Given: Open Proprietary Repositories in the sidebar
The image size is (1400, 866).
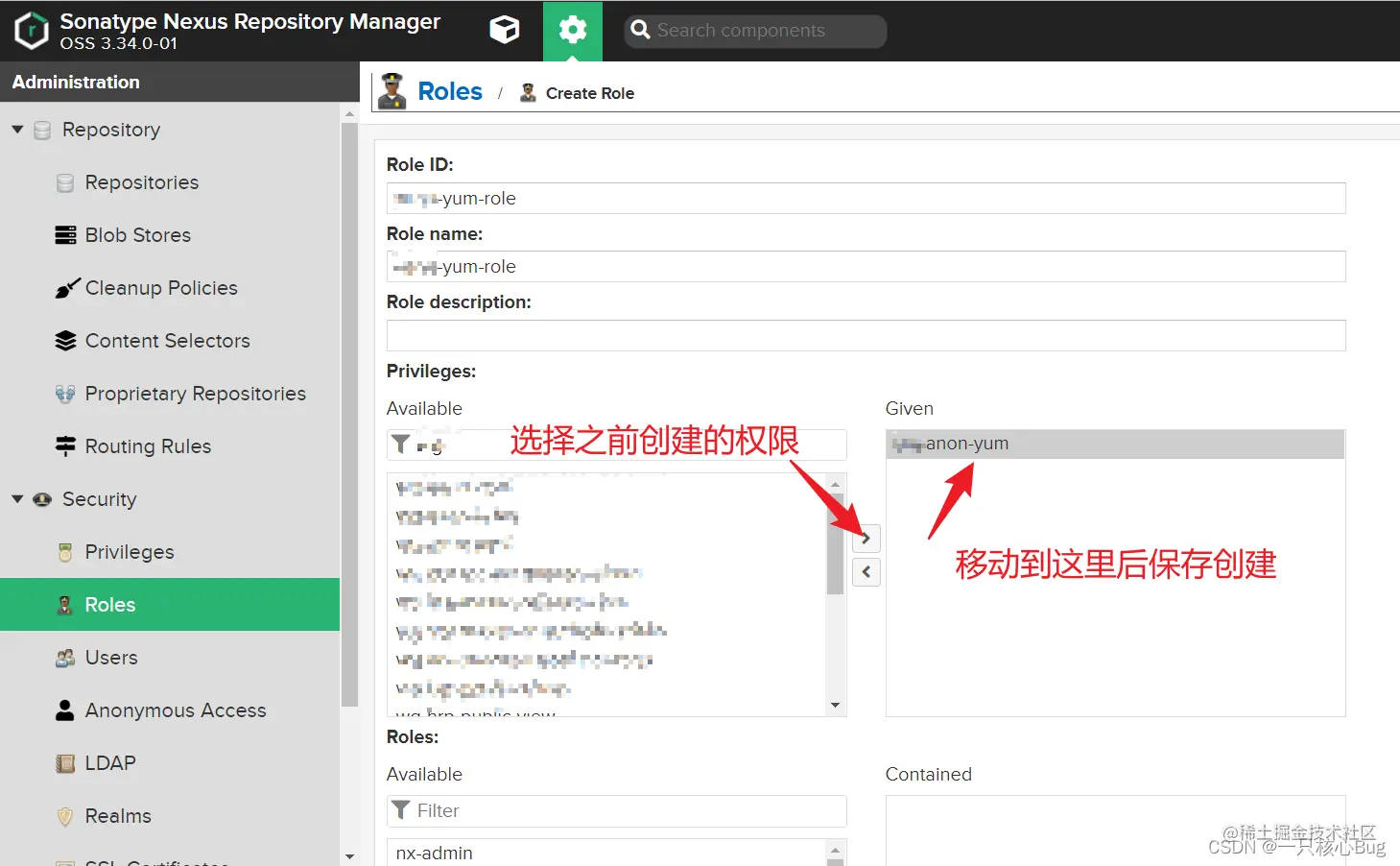Looking at the screenshot, I should (x=196, y=394).
